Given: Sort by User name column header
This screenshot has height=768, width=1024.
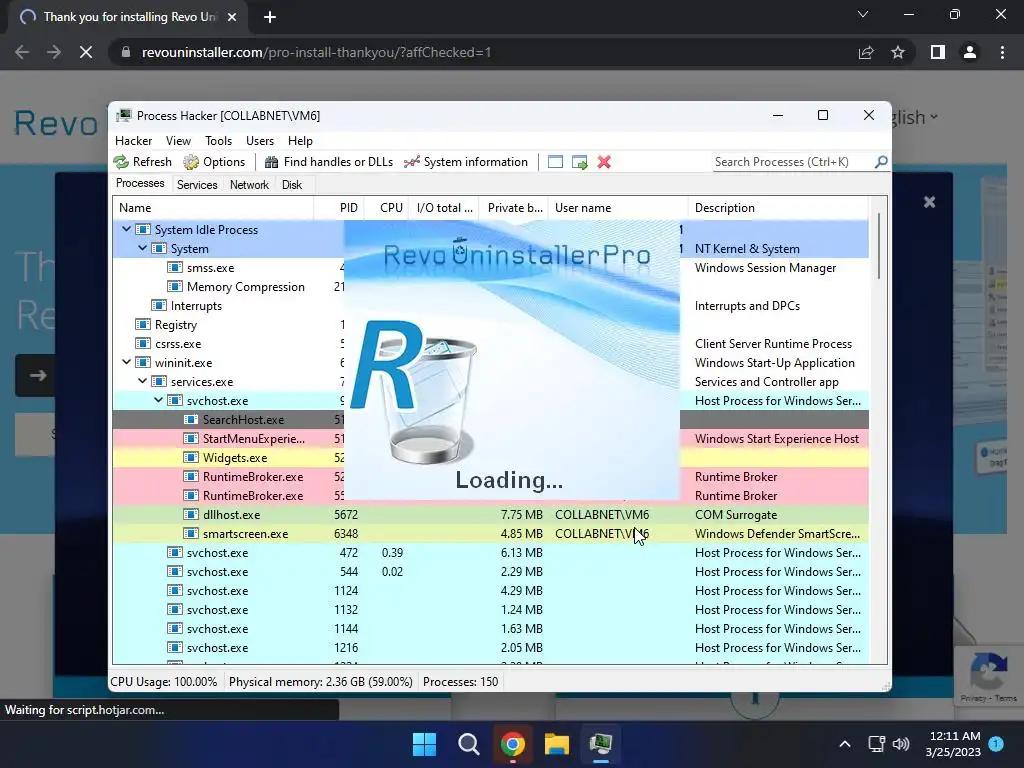Looking at the screenshot, I should point(618,208).
